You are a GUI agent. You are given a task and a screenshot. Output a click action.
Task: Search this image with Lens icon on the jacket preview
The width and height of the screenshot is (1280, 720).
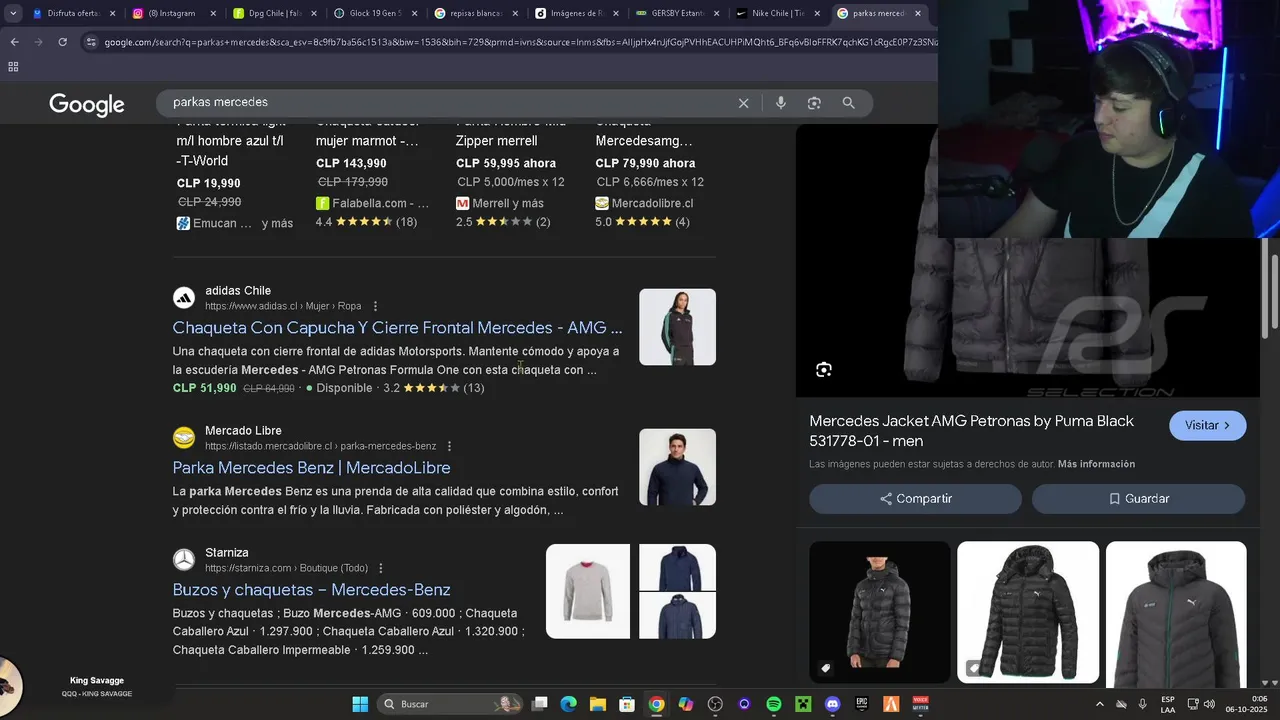click(x=824, y=370)
